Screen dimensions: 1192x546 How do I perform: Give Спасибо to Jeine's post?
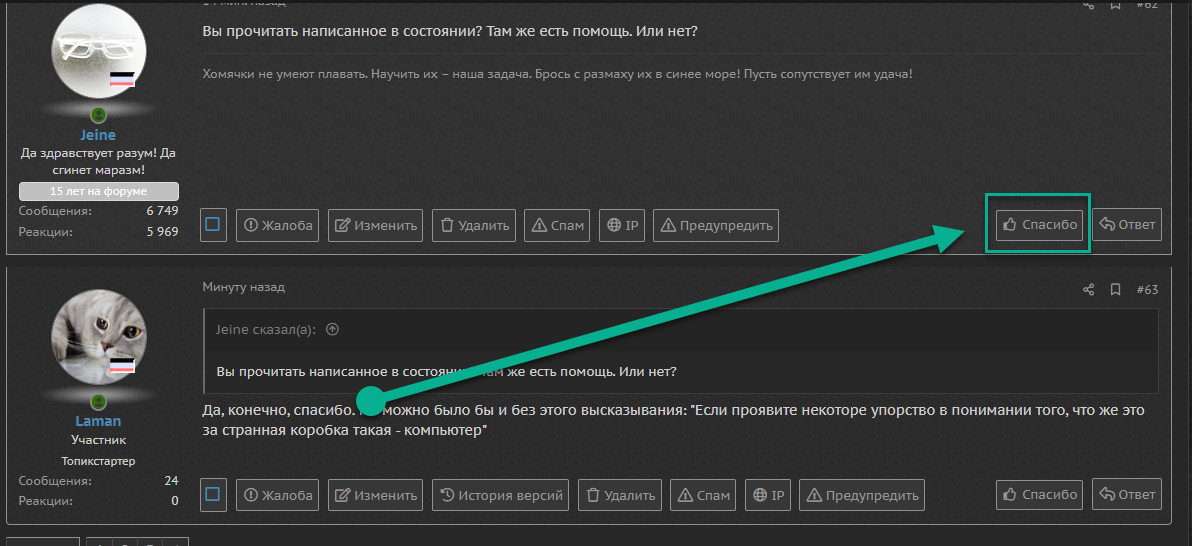coord(1039,224)
